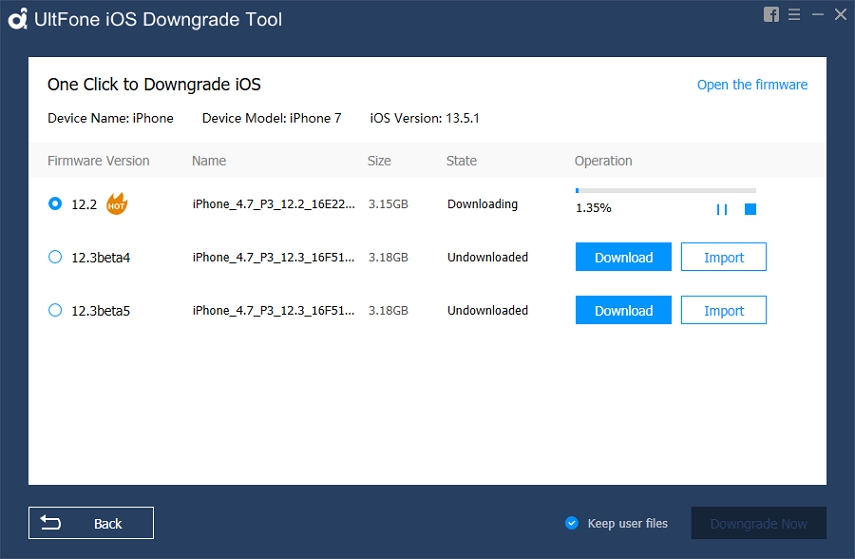This screenshot has width=855, height=559.
Task: Select the 12.2 firmware radio button
Action: tap(55, 203)
